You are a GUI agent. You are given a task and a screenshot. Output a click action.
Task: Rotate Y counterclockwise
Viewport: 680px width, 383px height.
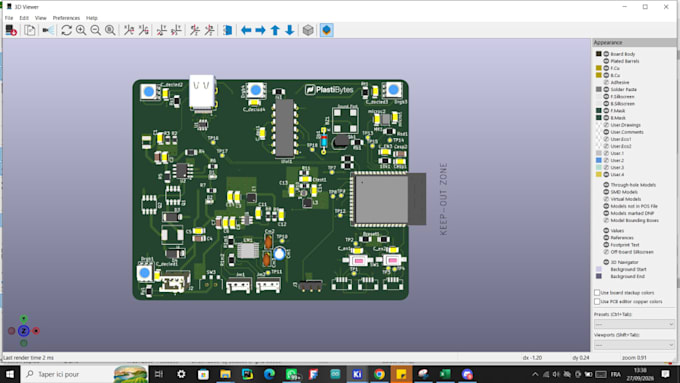[176, 30]
